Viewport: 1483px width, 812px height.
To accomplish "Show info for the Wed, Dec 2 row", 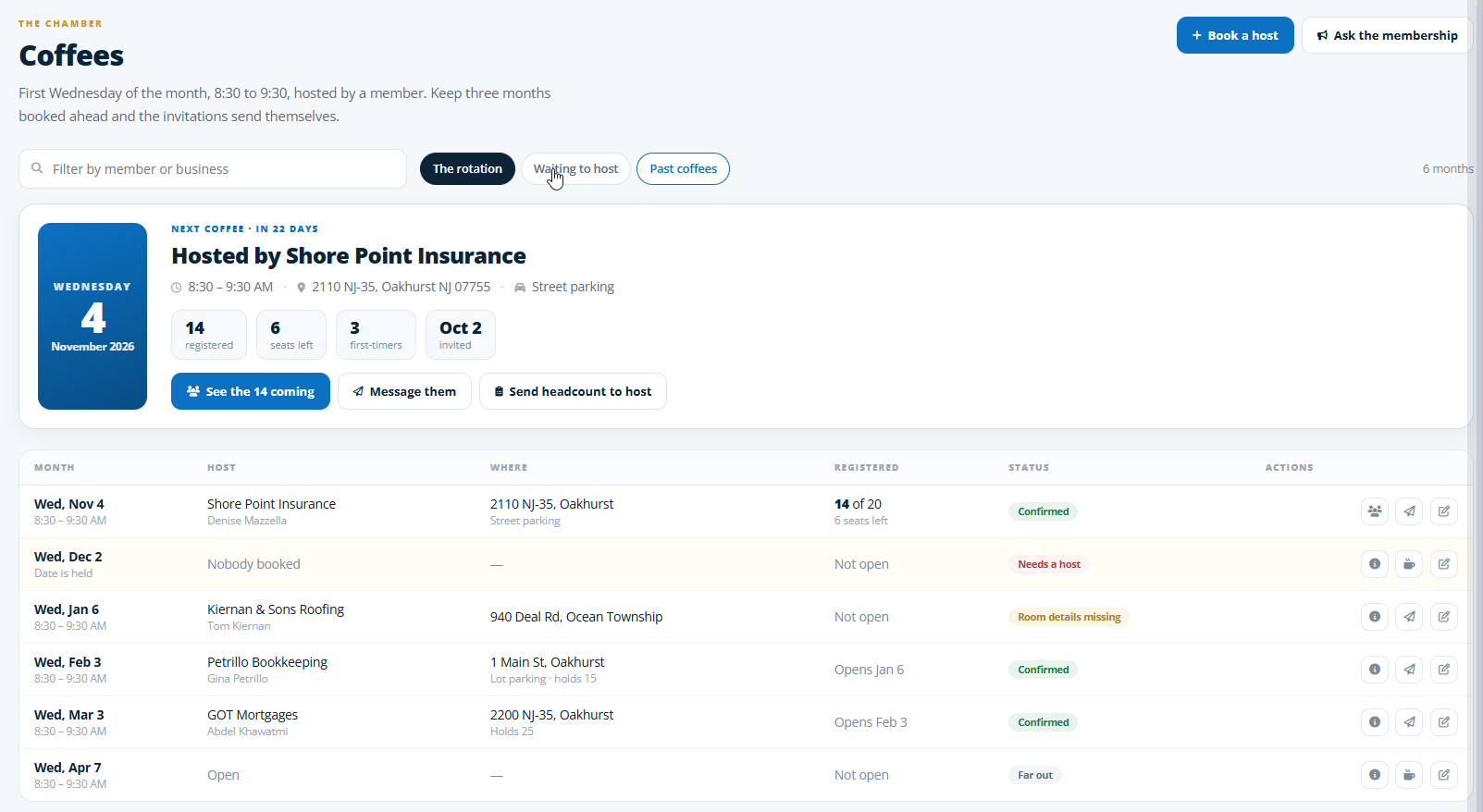I will [x=1375, y=564].
